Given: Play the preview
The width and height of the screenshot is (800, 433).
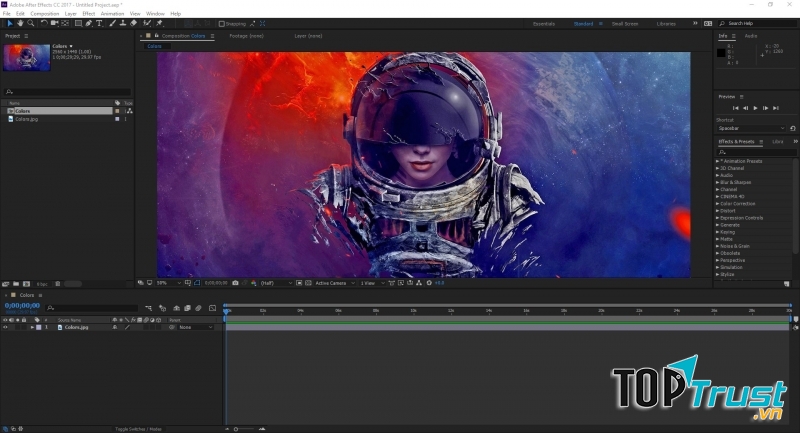Looking at the screenshot, I should coord(756,108).
